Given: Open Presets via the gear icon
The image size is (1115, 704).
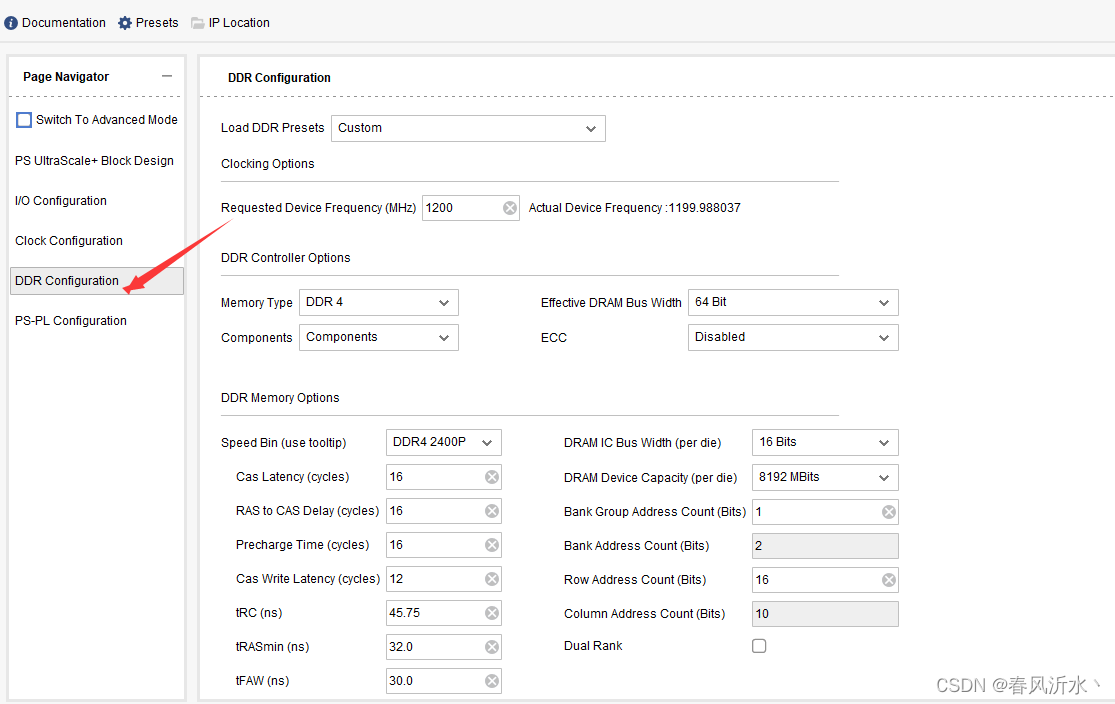Looking at the screenshot, I should coord(125,23).
